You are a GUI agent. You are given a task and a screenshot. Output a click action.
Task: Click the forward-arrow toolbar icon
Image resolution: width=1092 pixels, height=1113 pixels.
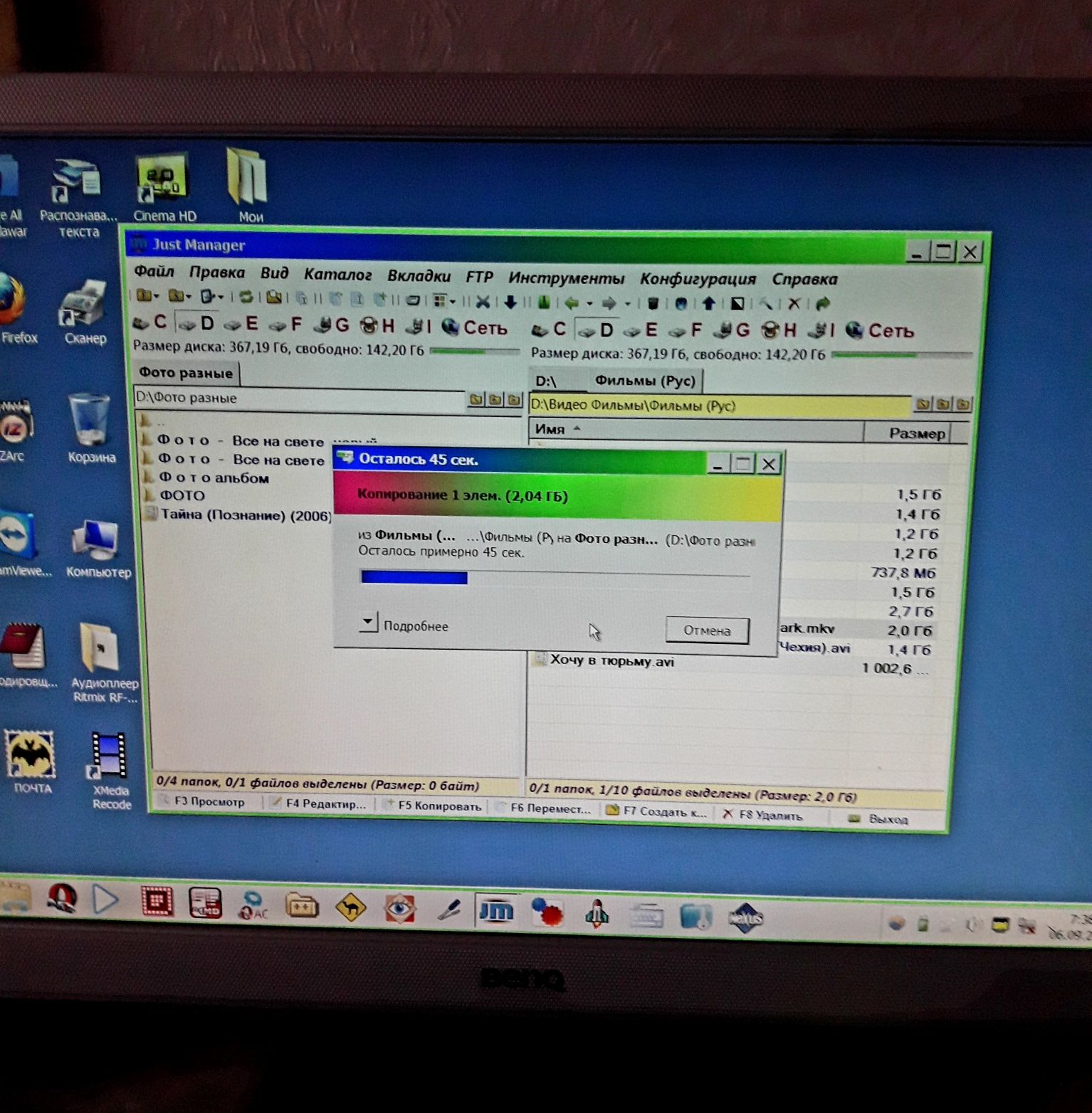coord(609,303)
